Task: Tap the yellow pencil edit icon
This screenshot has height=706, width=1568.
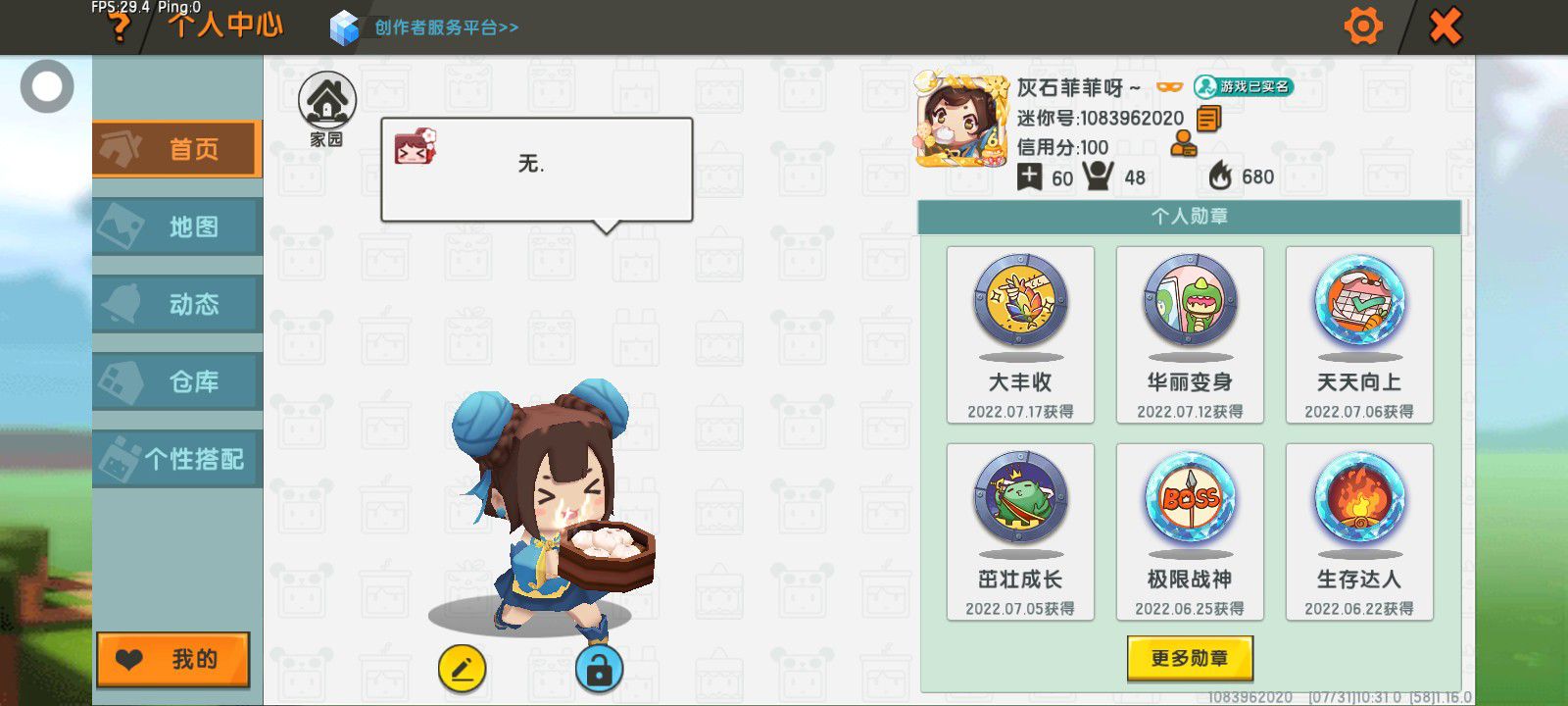Action: point(462,670)
